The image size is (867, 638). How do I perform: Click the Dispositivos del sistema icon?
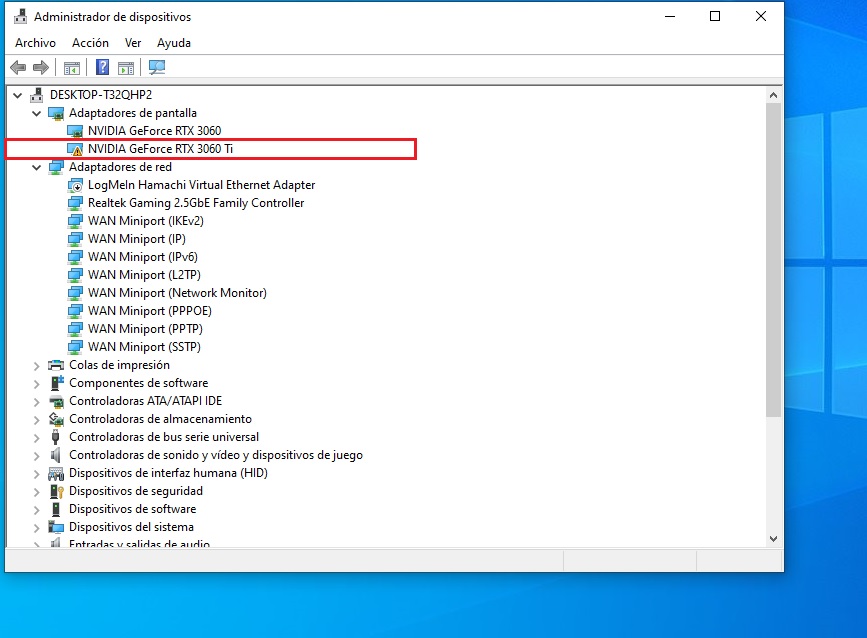pyautogui.click(x=56, y=527)
